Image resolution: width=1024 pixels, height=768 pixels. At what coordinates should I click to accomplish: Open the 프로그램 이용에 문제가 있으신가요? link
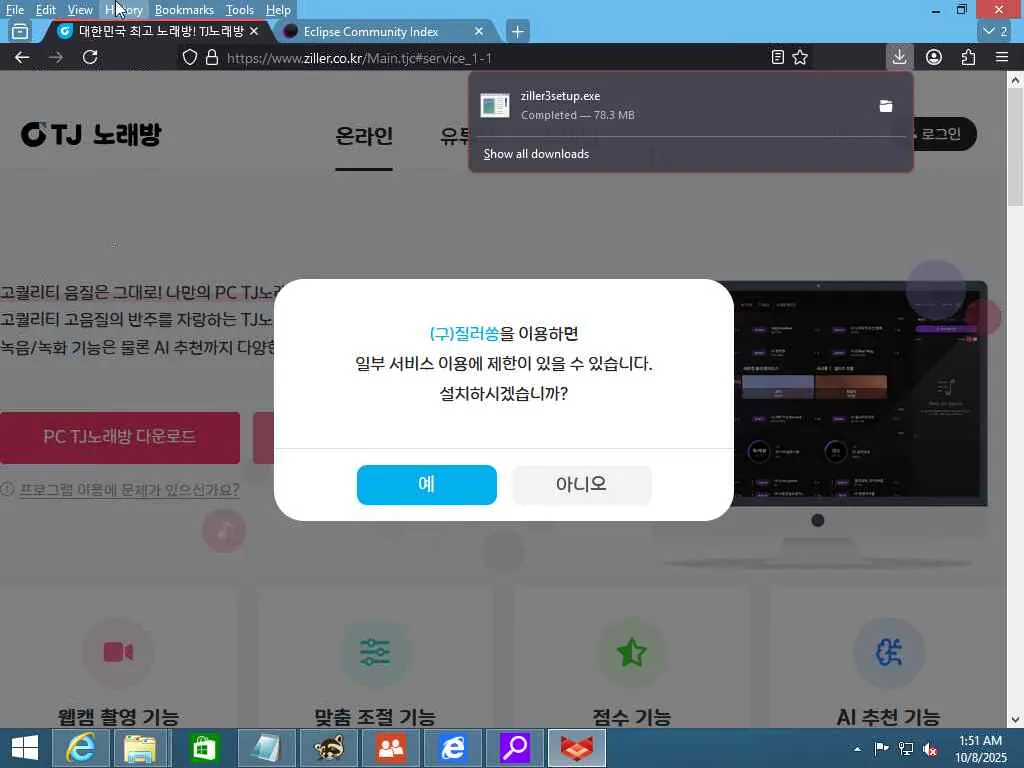pos(129,490)
